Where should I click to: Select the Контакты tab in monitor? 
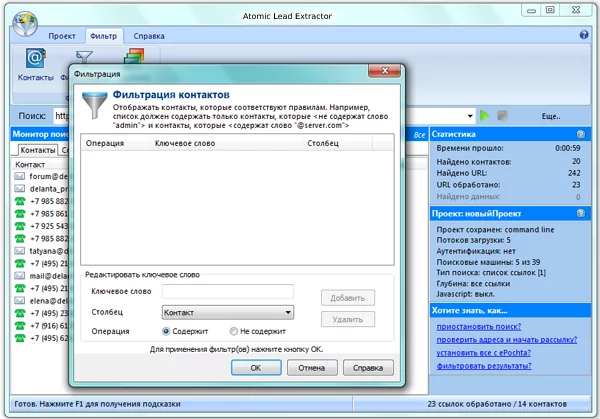pyautogui.click(x=38, y=150)
